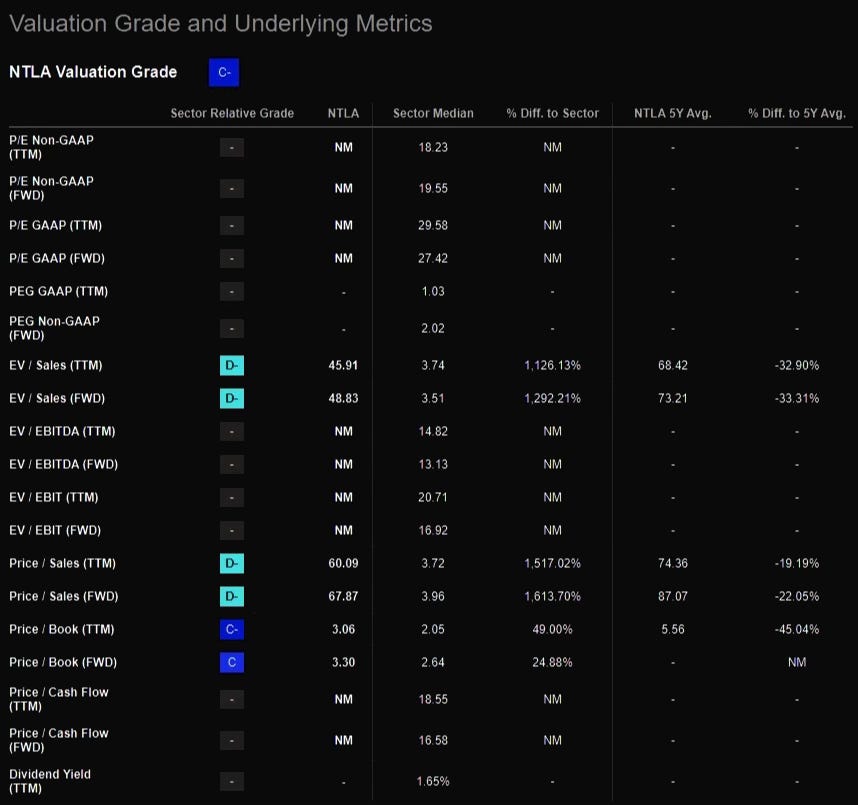
Task: Click the Price / Cash Flow (TTM) grade badge
Action: [232, 699]
